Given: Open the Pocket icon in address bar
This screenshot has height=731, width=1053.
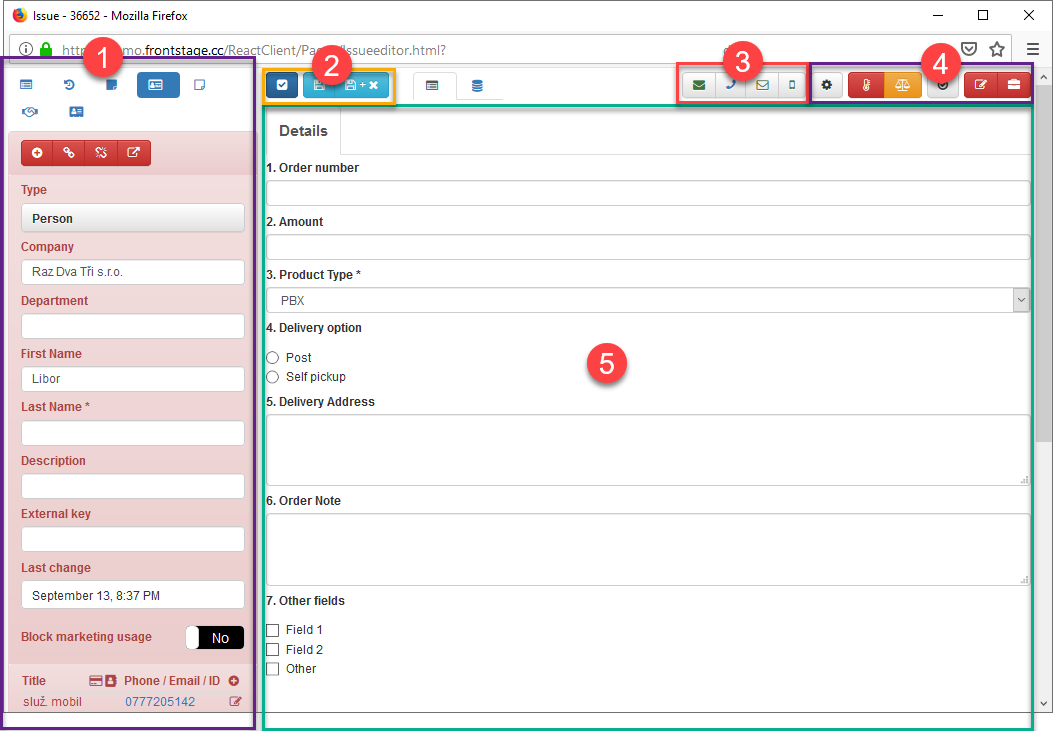Looking at the screenshot, I should coord(968,49).
